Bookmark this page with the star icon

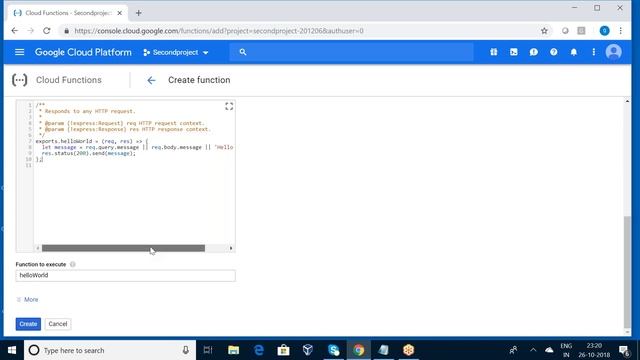click(544, 31)
